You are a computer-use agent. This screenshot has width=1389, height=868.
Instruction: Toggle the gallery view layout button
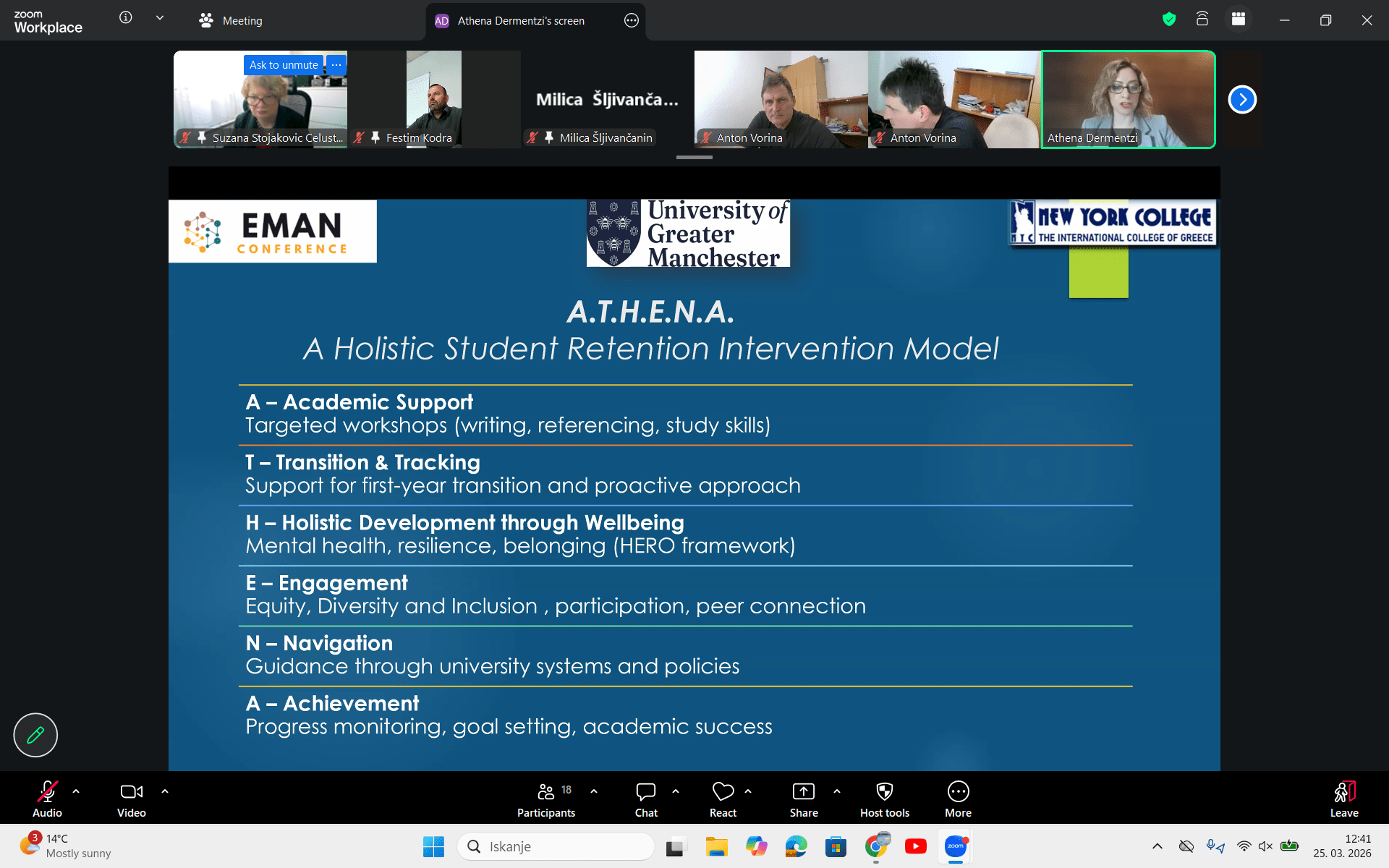click(1239, 20)
